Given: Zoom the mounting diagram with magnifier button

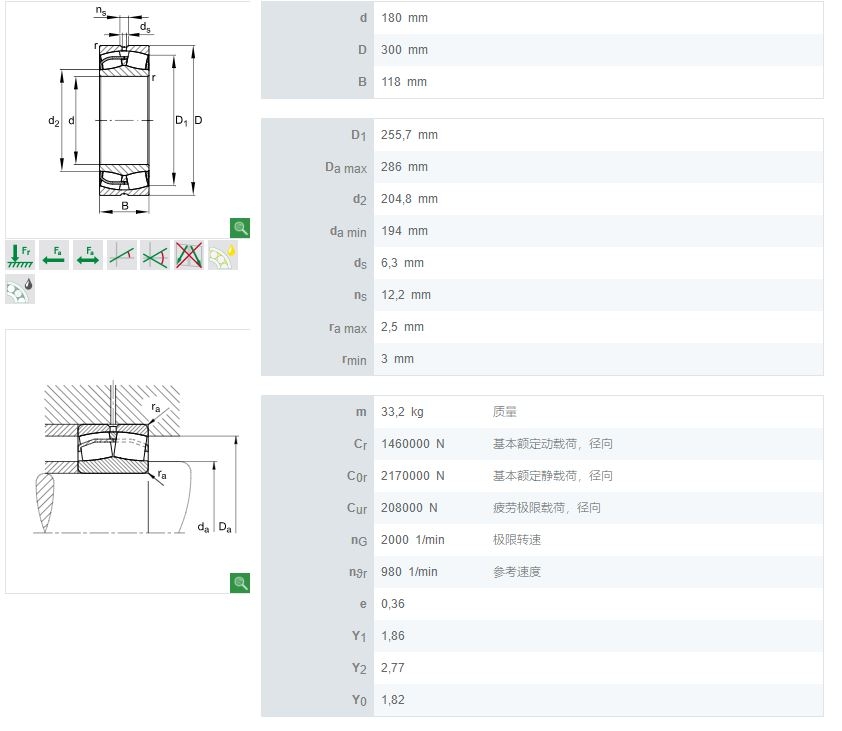Looking at the screenshot, I should coord(240,582).
